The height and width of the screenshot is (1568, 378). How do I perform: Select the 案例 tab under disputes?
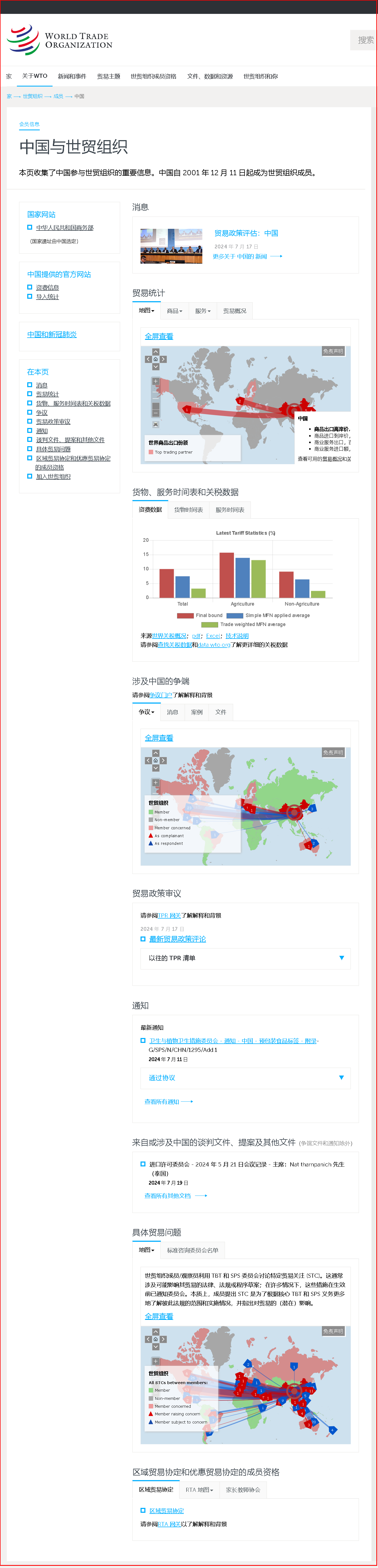(196, 712)
